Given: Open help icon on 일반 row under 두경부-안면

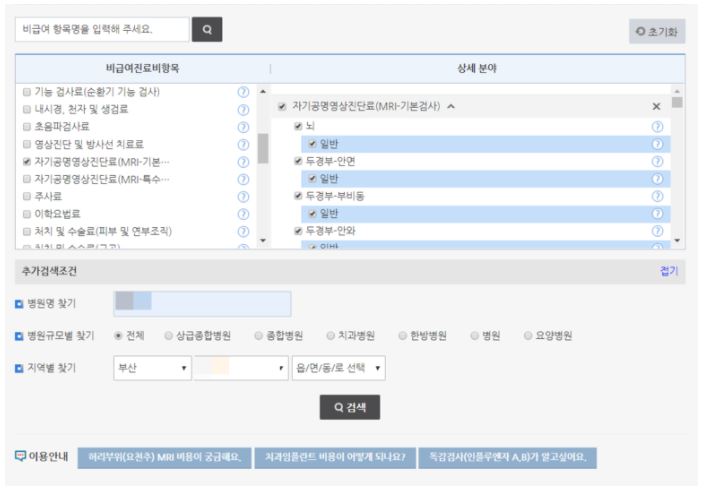Looking at the screenshot, I should point(657,179).
